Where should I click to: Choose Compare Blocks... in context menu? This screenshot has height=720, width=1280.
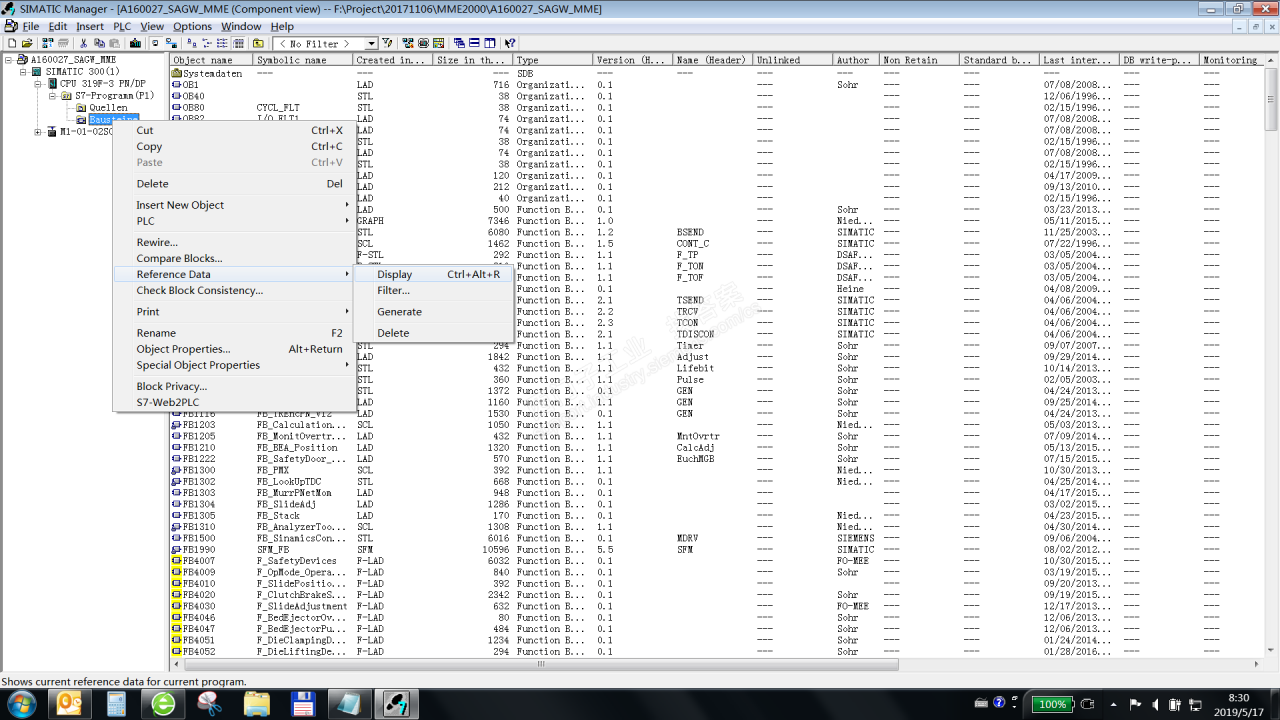pyautogui.click(x=235, y=258)
